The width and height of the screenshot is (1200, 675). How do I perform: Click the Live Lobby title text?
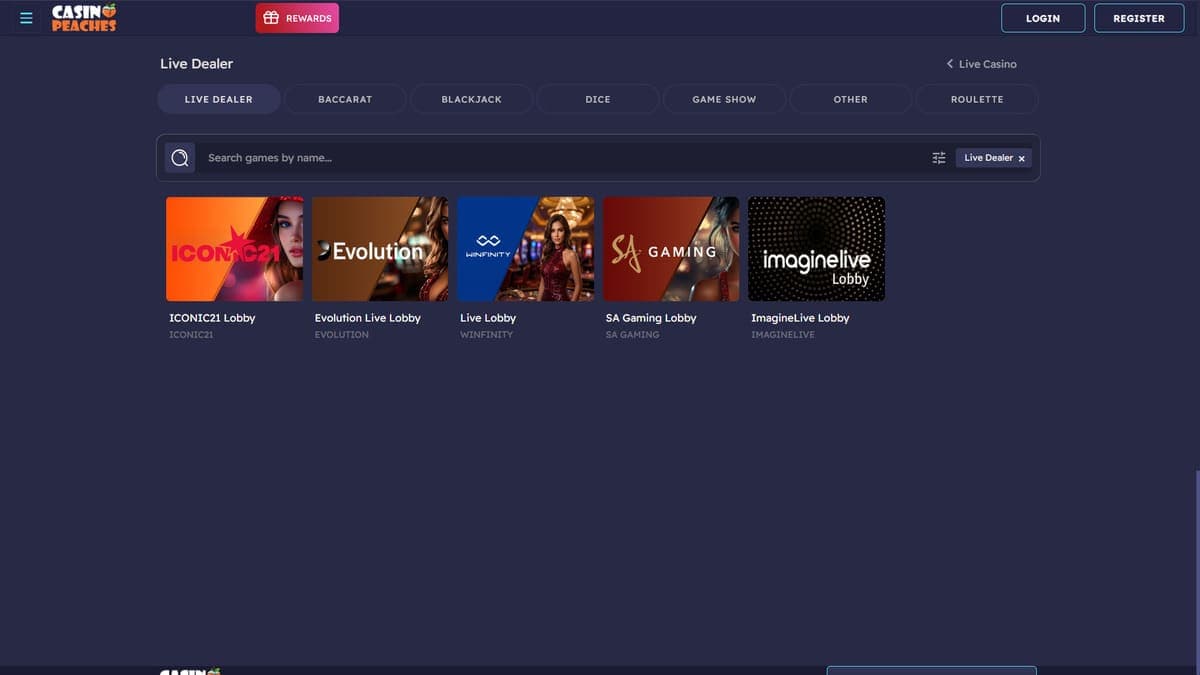pyautogui.click(x=488, y=318)
